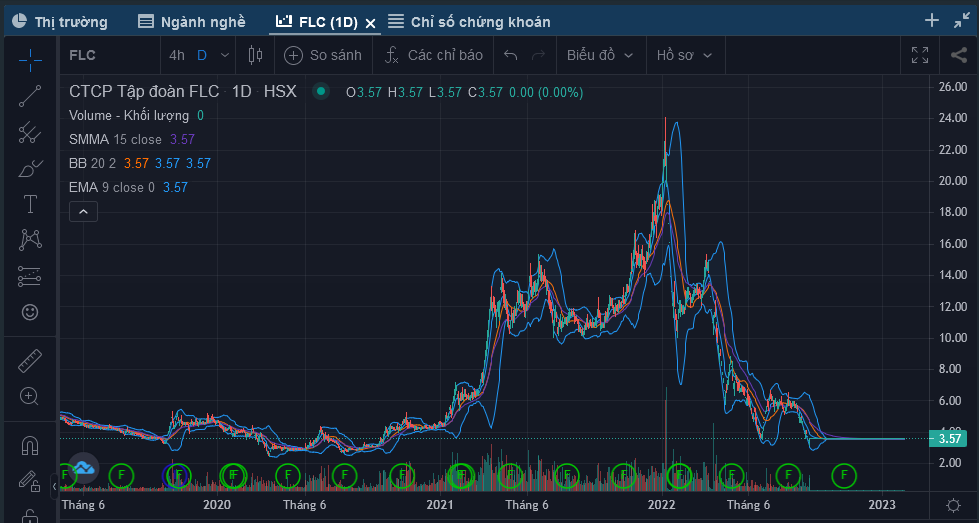This screenshot has height=523, width=979.
Task: Open the pattern drawing tools
Action: point(30,240)
